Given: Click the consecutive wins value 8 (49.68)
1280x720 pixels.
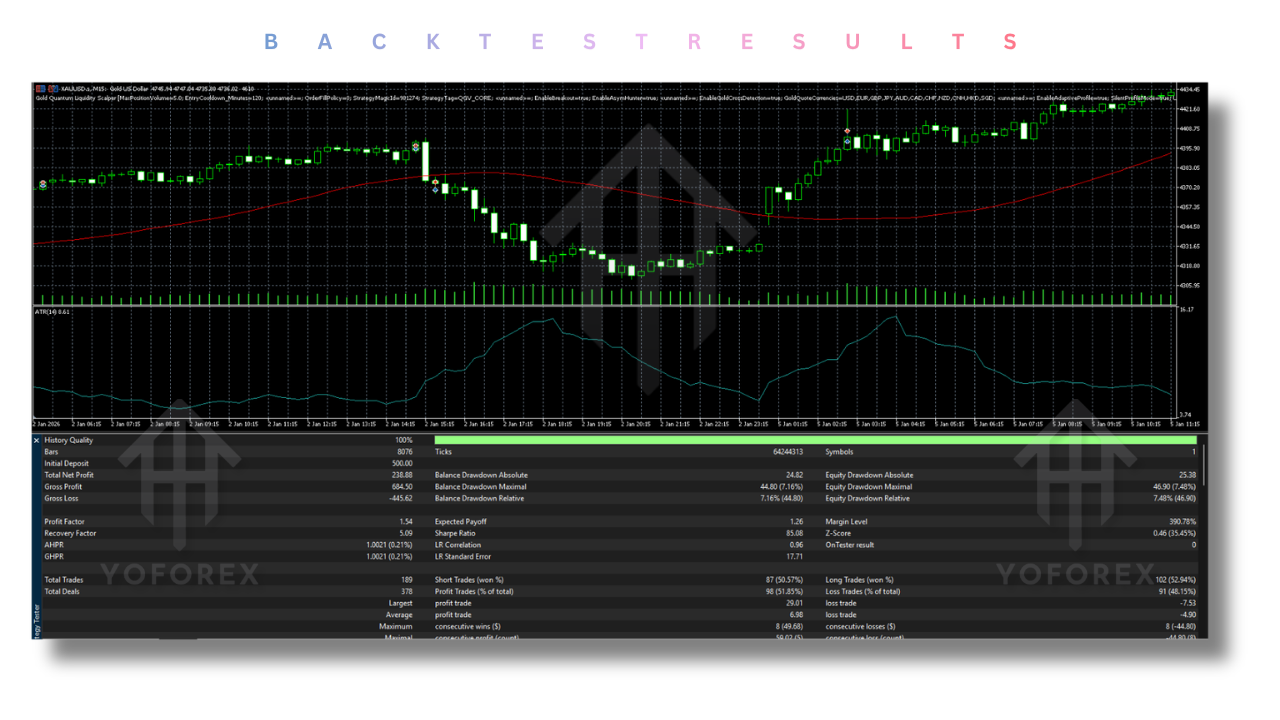Looking at the screenshot, I should click(788, 627).
